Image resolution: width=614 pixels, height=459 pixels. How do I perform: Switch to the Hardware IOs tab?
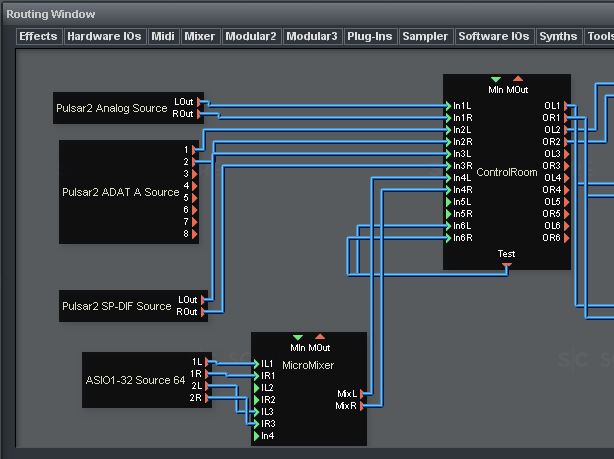104,36
